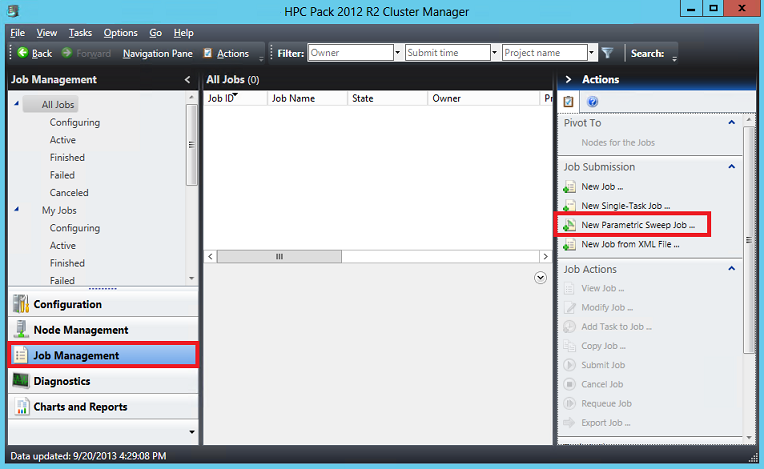This screenshot has width=764, height=469.
Task: Select Active under My Jobs
Action: click(62, 245)
